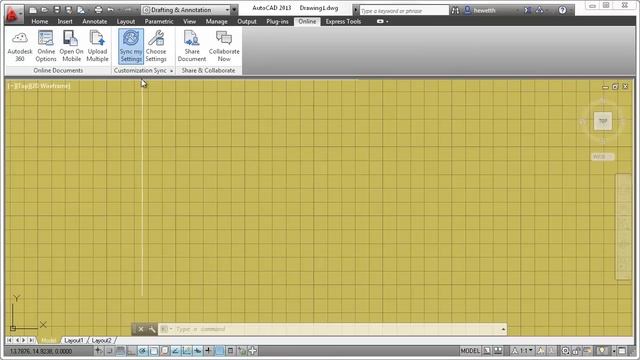
Task: Click the Hardware Acceleration icon in status bar
Action: (587, 351)
